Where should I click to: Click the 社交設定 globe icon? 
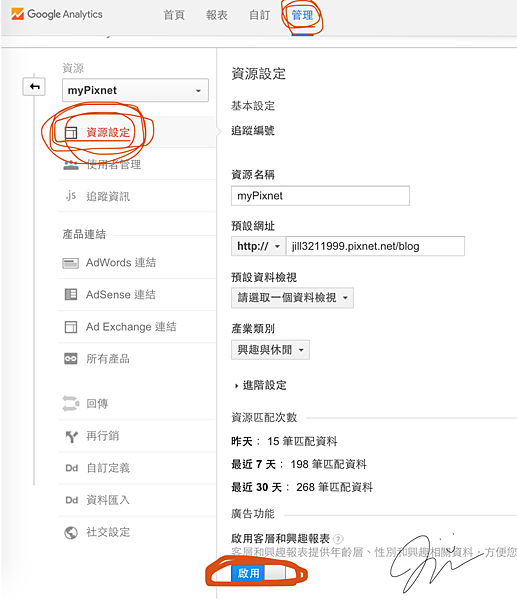pyautogui.click(x=71, y=532)
